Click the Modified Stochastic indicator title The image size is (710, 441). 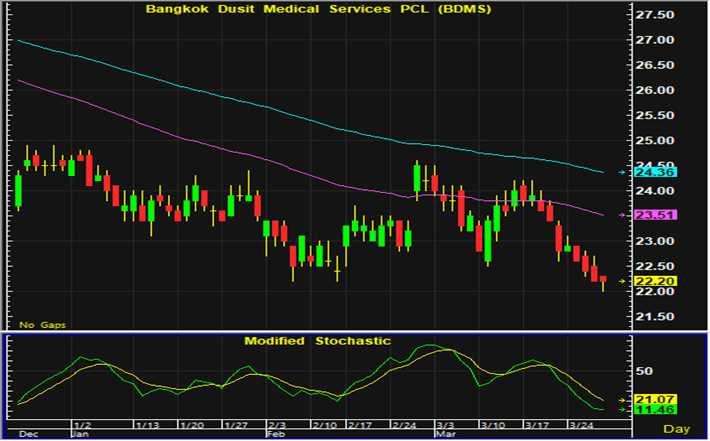(318, 341)
